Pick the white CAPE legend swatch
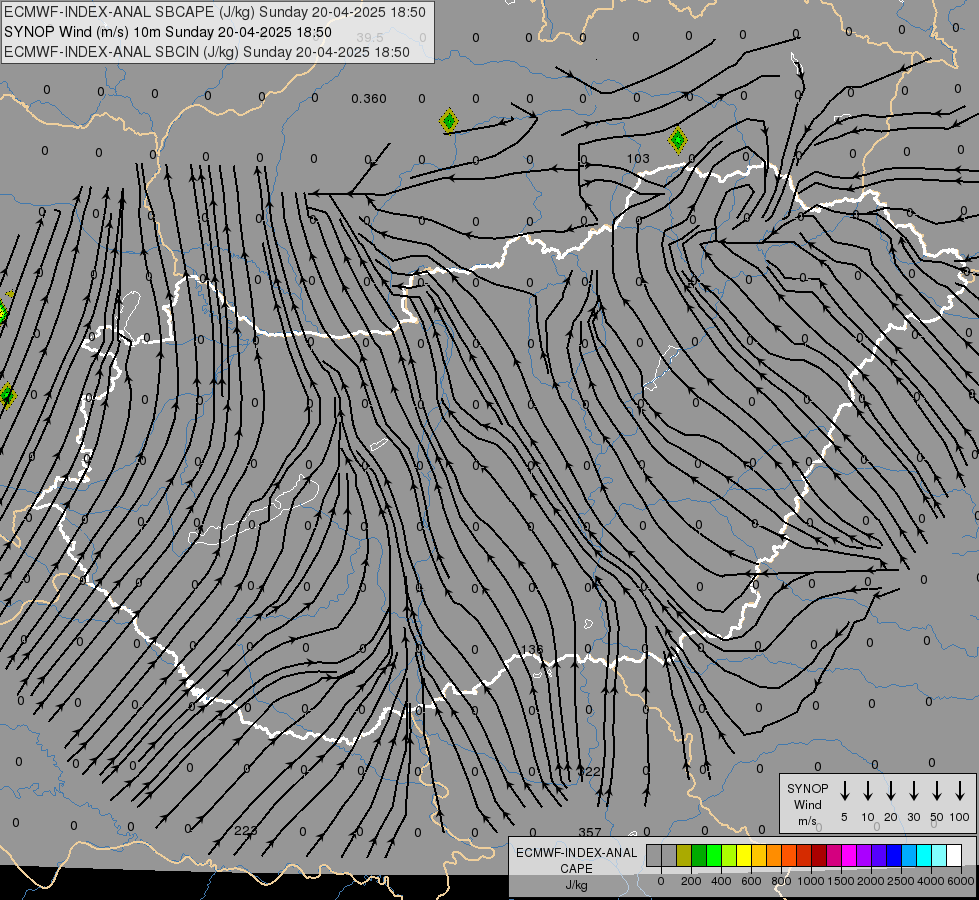979x900 pixels. [953, 856]
